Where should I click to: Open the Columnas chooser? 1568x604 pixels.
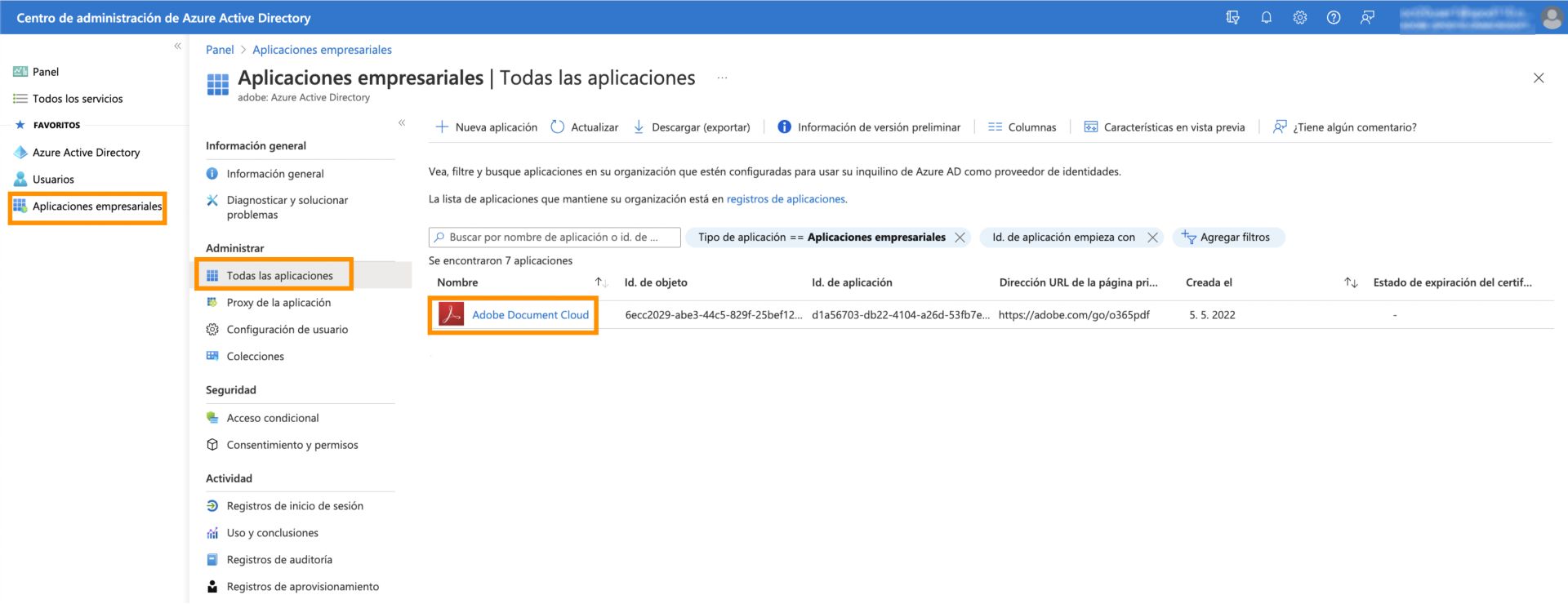pos(1022,127)
